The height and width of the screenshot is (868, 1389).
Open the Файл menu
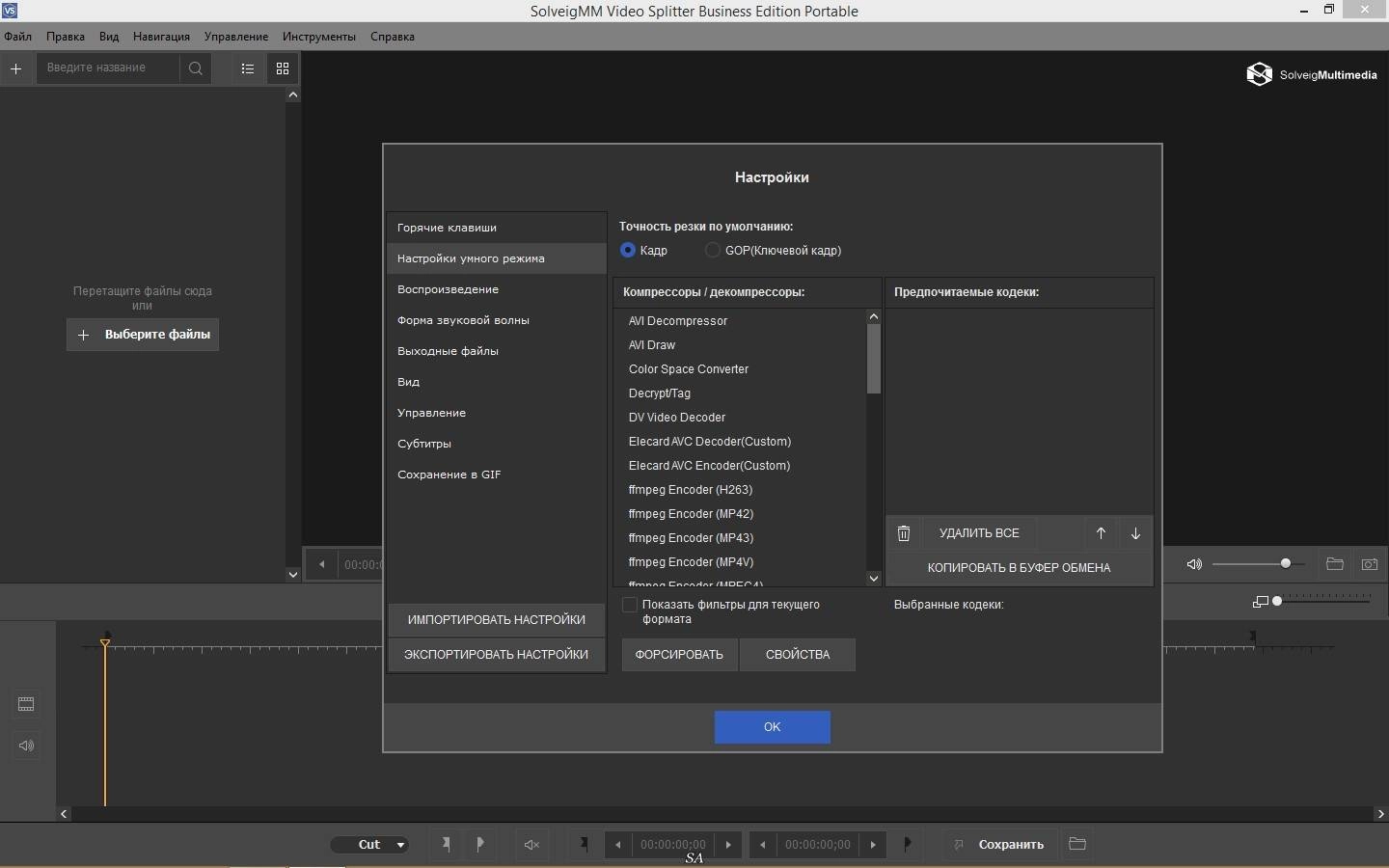17,37
